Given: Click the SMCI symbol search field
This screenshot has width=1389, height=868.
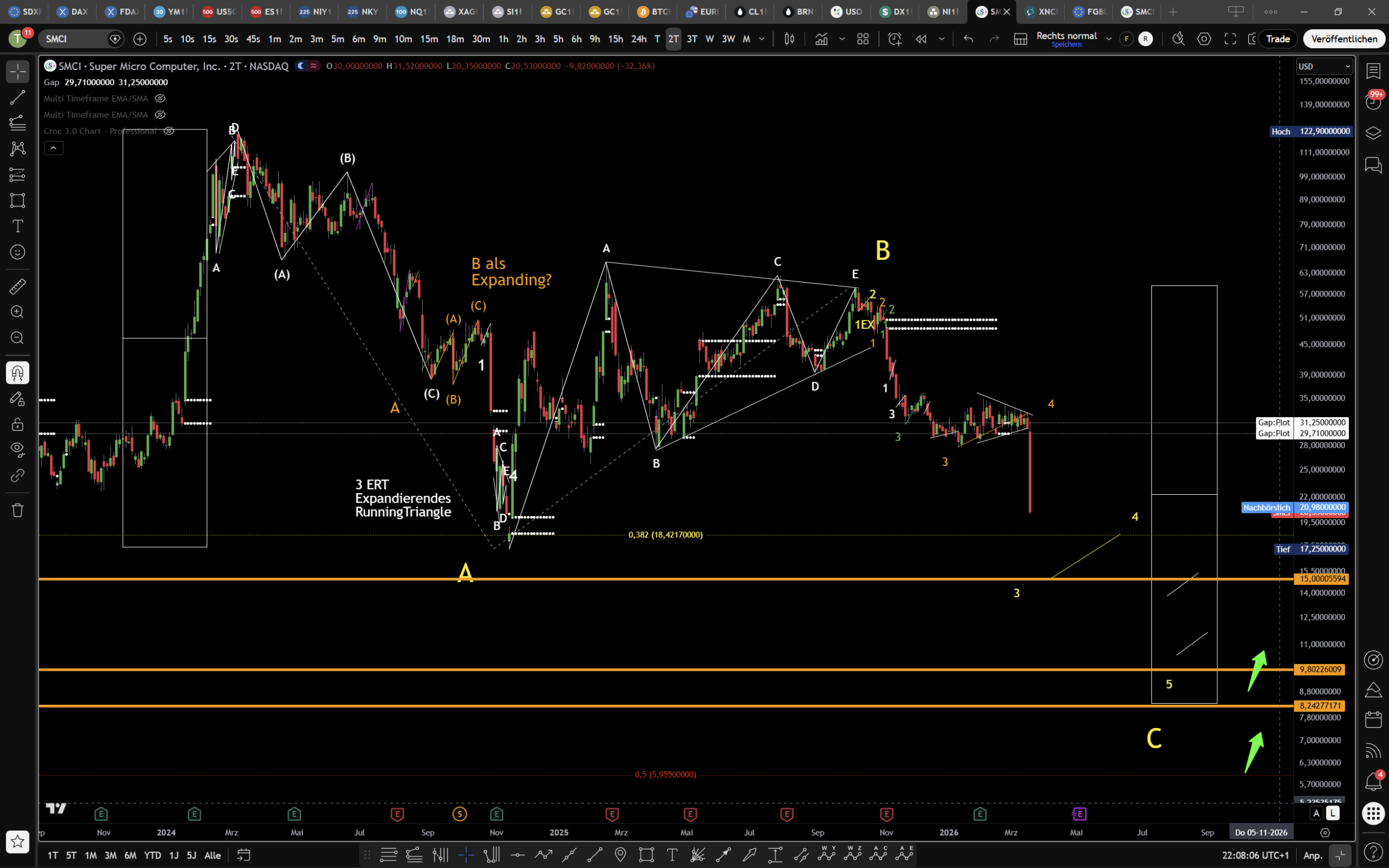Looking at the screenshot, I should 74,39.
